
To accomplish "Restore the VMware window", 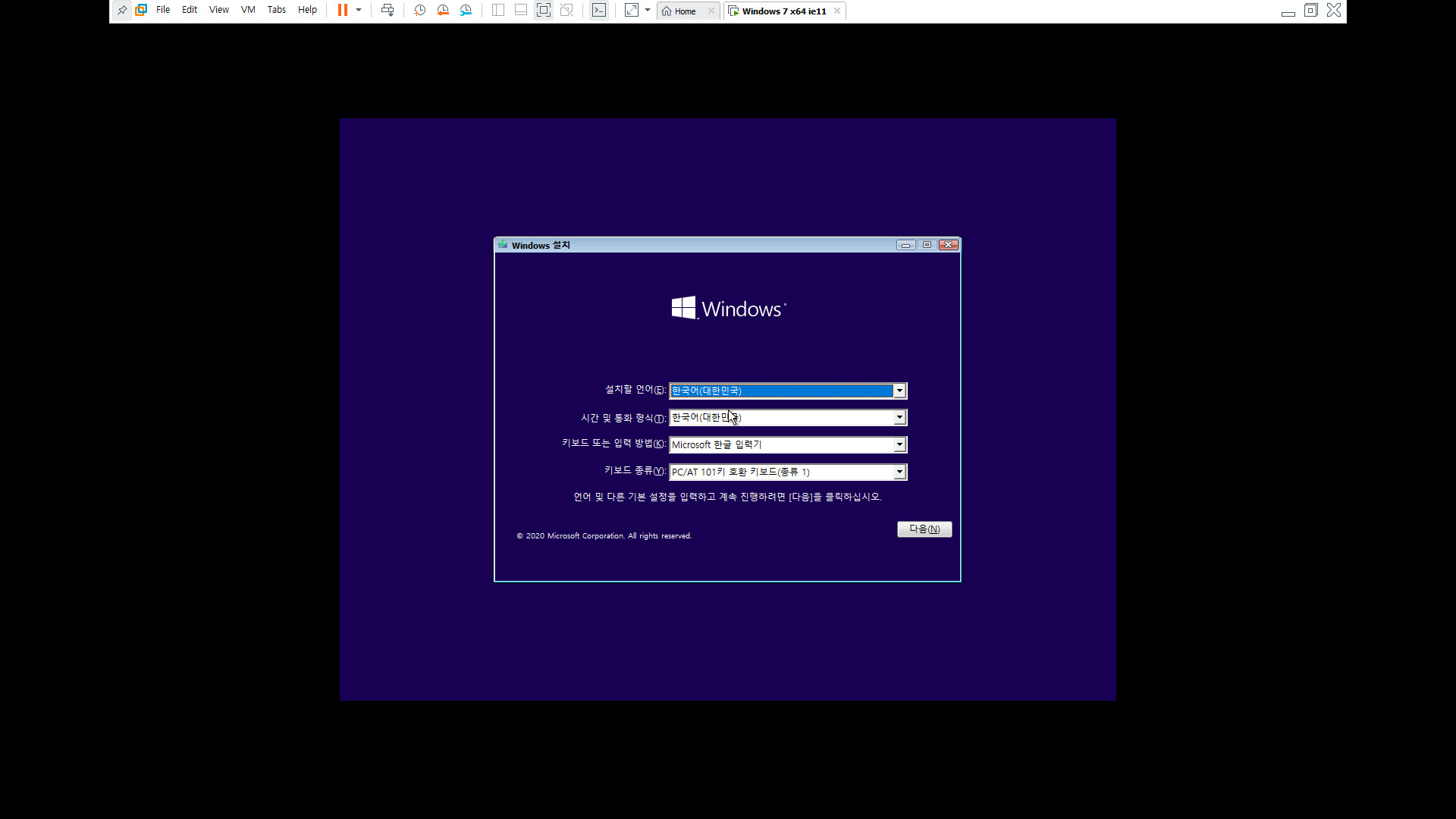I will click(1311, 11).
